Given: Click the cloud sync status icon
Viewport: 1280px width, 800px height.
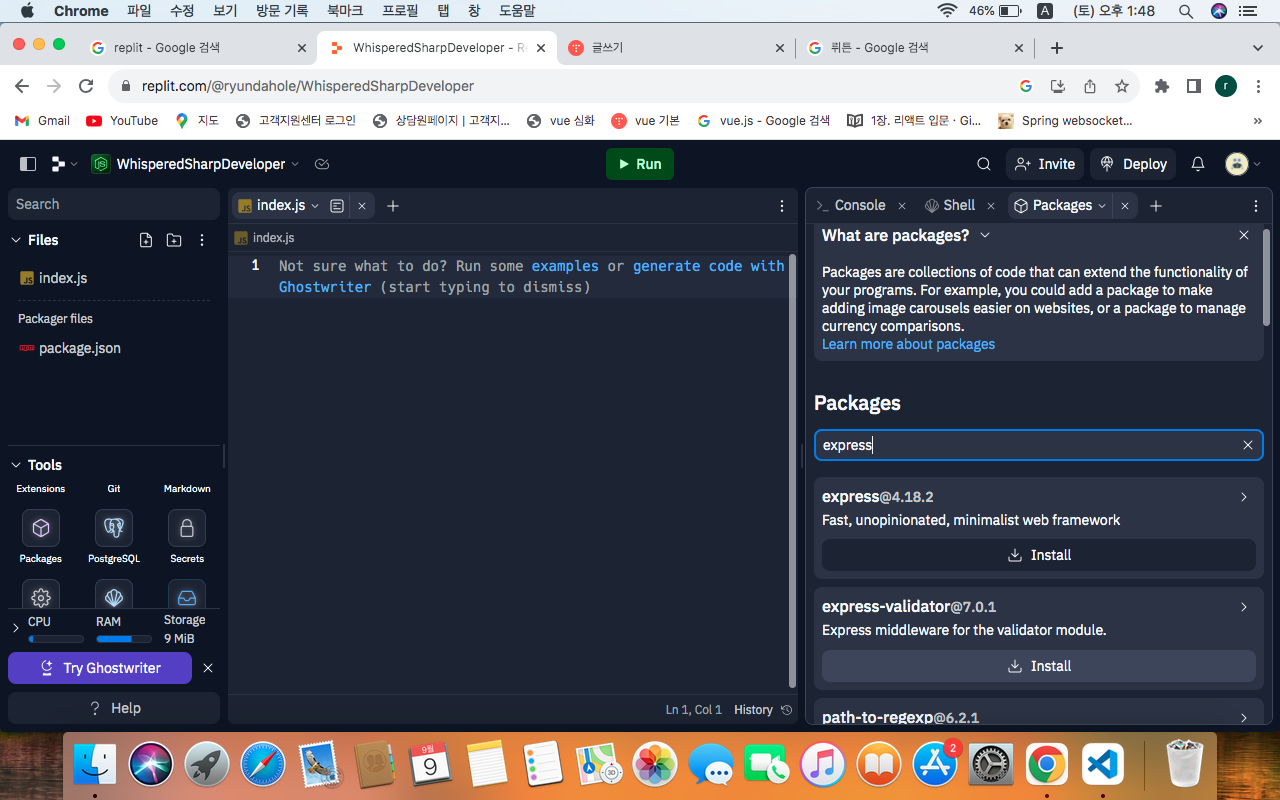Looking at the screenshot, I should tap(322, 164).
